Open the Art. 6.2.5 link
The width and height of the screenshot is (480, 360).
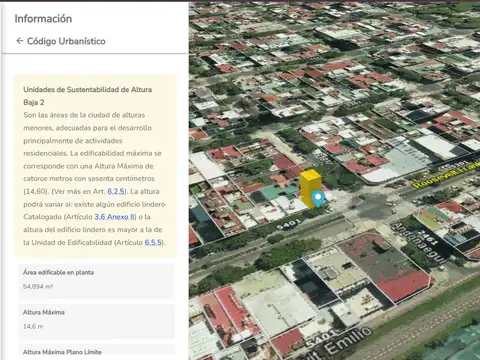coord(116,191)
